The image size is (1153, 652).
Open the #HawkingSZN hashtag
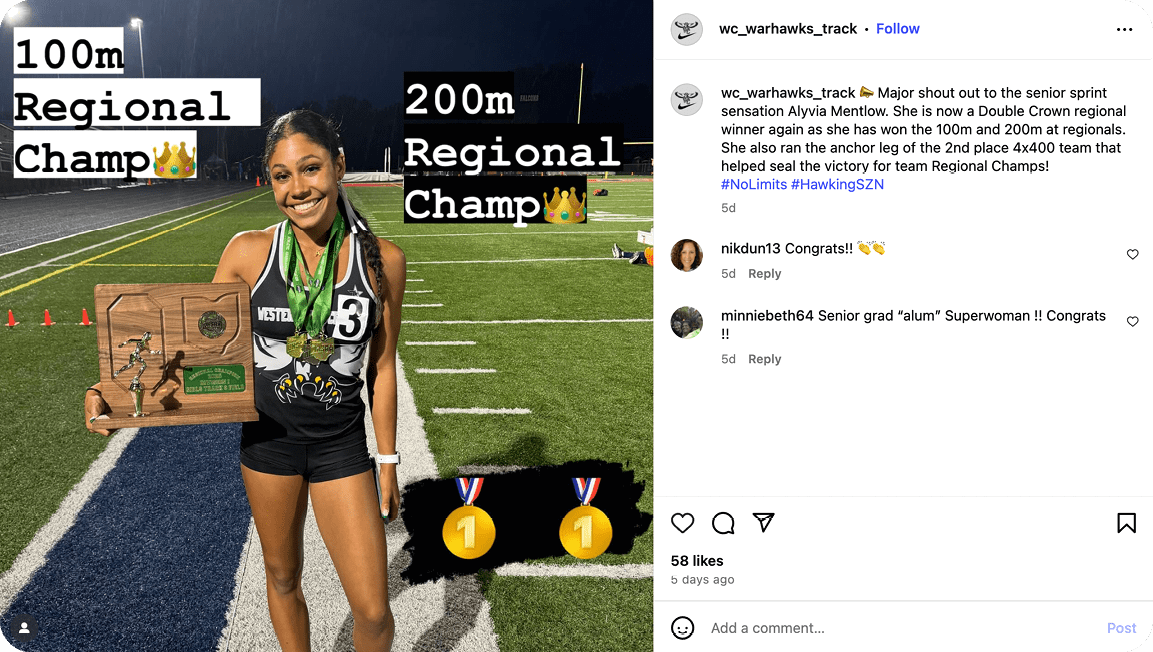tap(837, 185)
